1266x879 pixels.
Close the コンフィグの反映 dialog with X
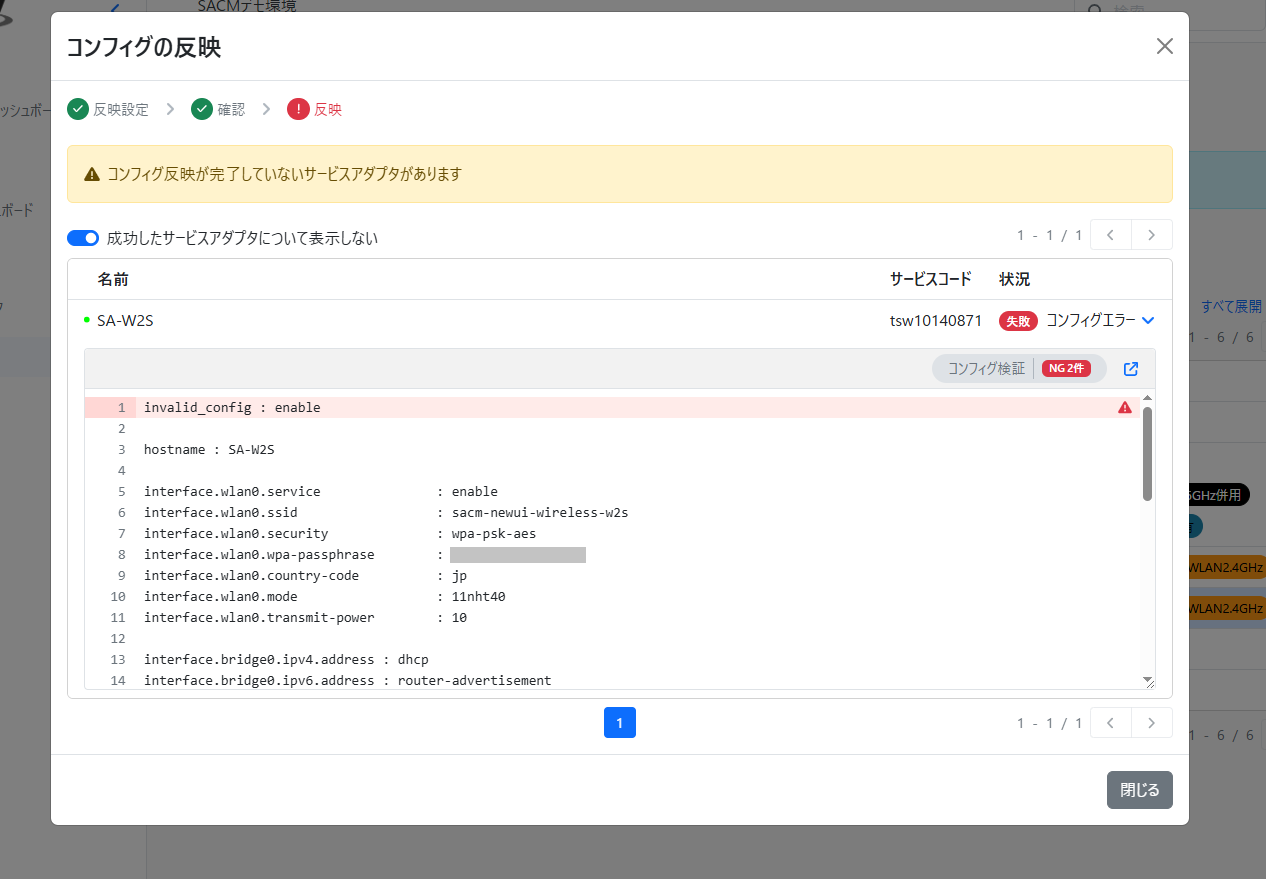(1164, 46)
